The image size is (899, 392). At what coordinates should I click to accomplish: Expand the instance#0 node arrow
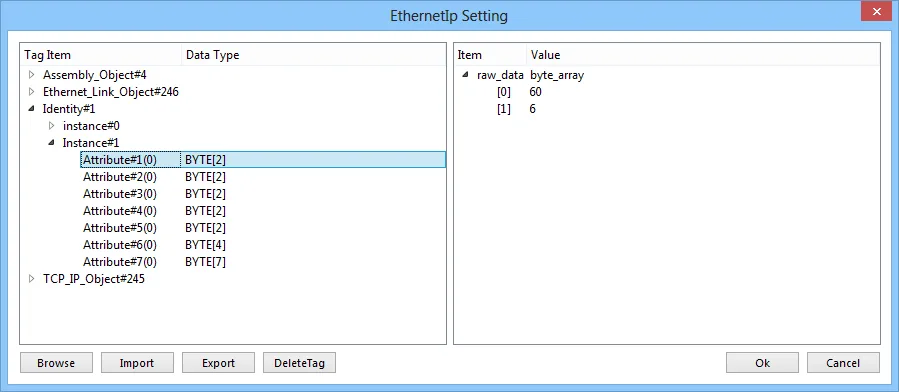tap(52, 126)
